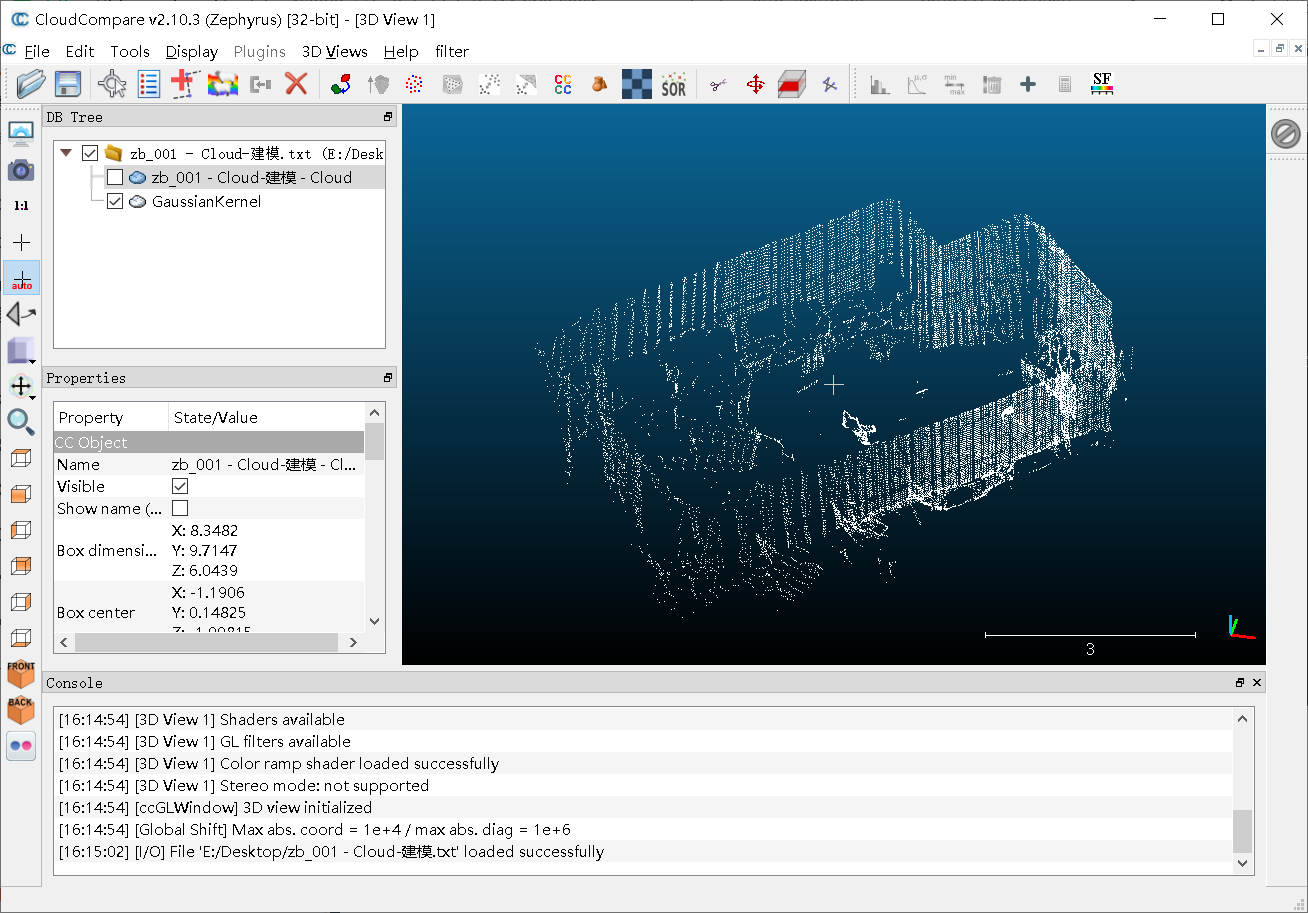
Task: Select zb_001 - Cloud-建模 - Cloud tree item
Action: coord(252,177)
